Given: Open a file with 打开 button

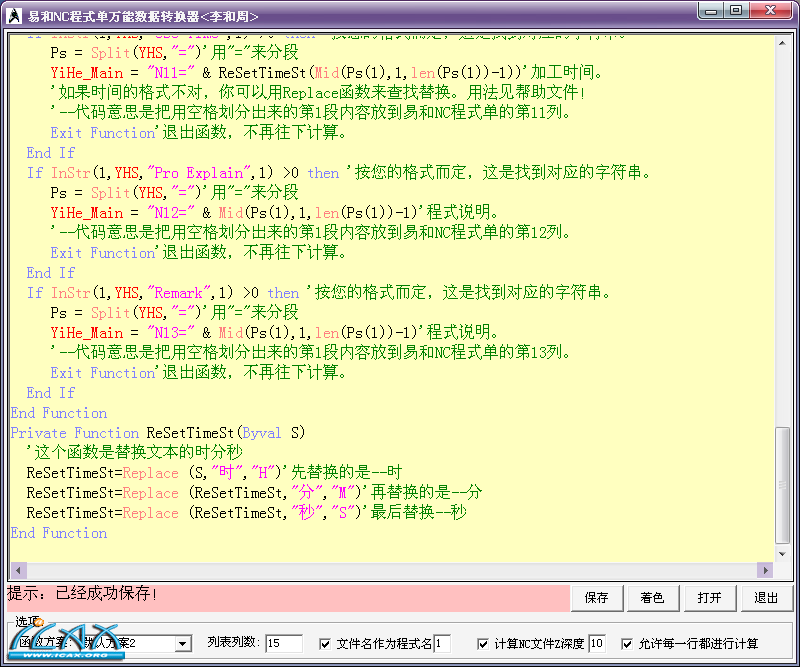Looking at the screenshot, I should pos(710,598).
